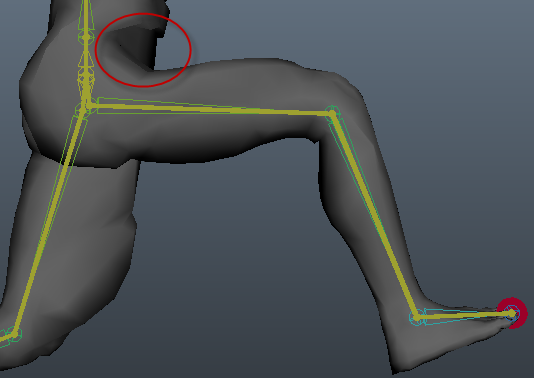
Task: Click inside the red annotation circle on the crease
Action: click(143, 50)
